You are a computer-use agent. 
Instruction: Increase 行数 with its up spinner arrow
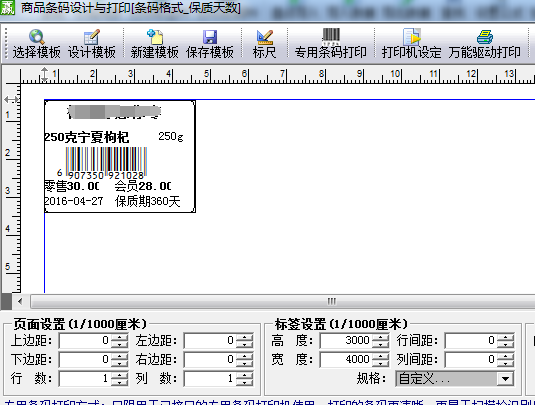pyautogui.click(x=119, y=375)
